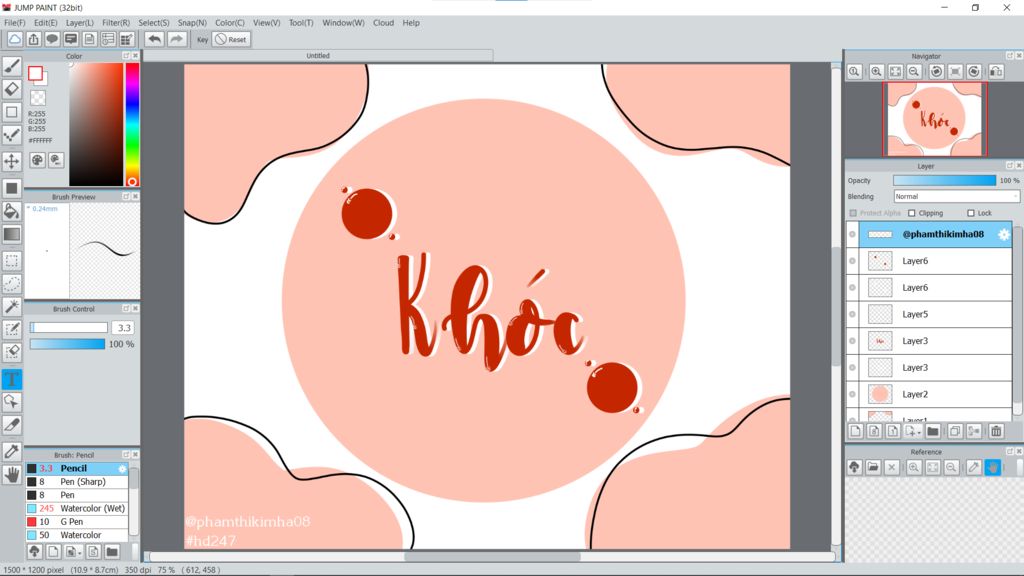The height and width of the screenshot is (576, 1024).
Task: Click the cloud icon in top toolbar
Action: pos(14,39)
